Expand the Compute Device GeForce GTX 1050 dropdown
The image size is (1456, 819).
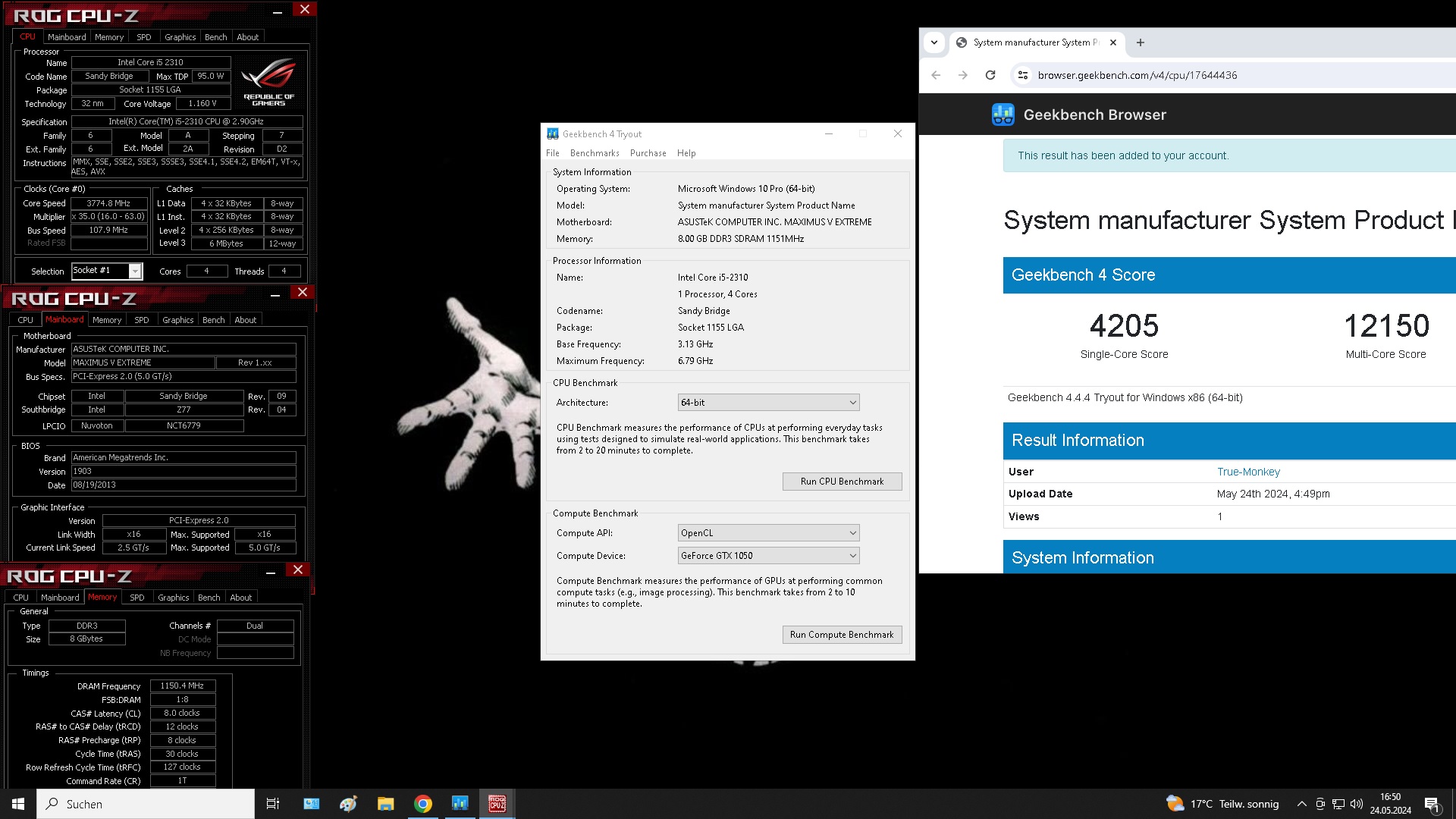click(x=768, y=556)
